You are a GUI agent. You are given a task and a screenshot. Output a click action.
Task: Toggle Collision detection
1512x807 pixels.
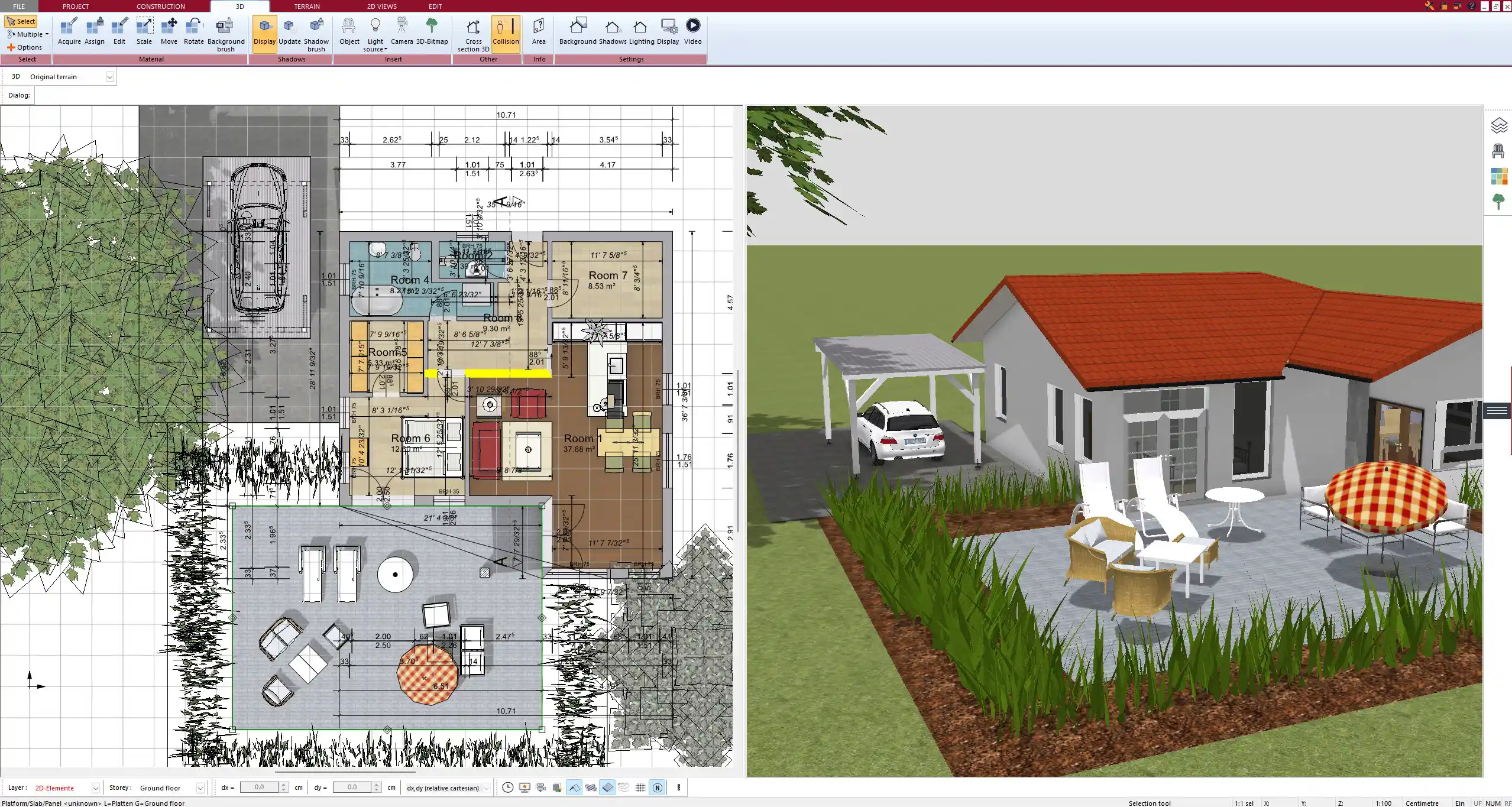point(506,34)
